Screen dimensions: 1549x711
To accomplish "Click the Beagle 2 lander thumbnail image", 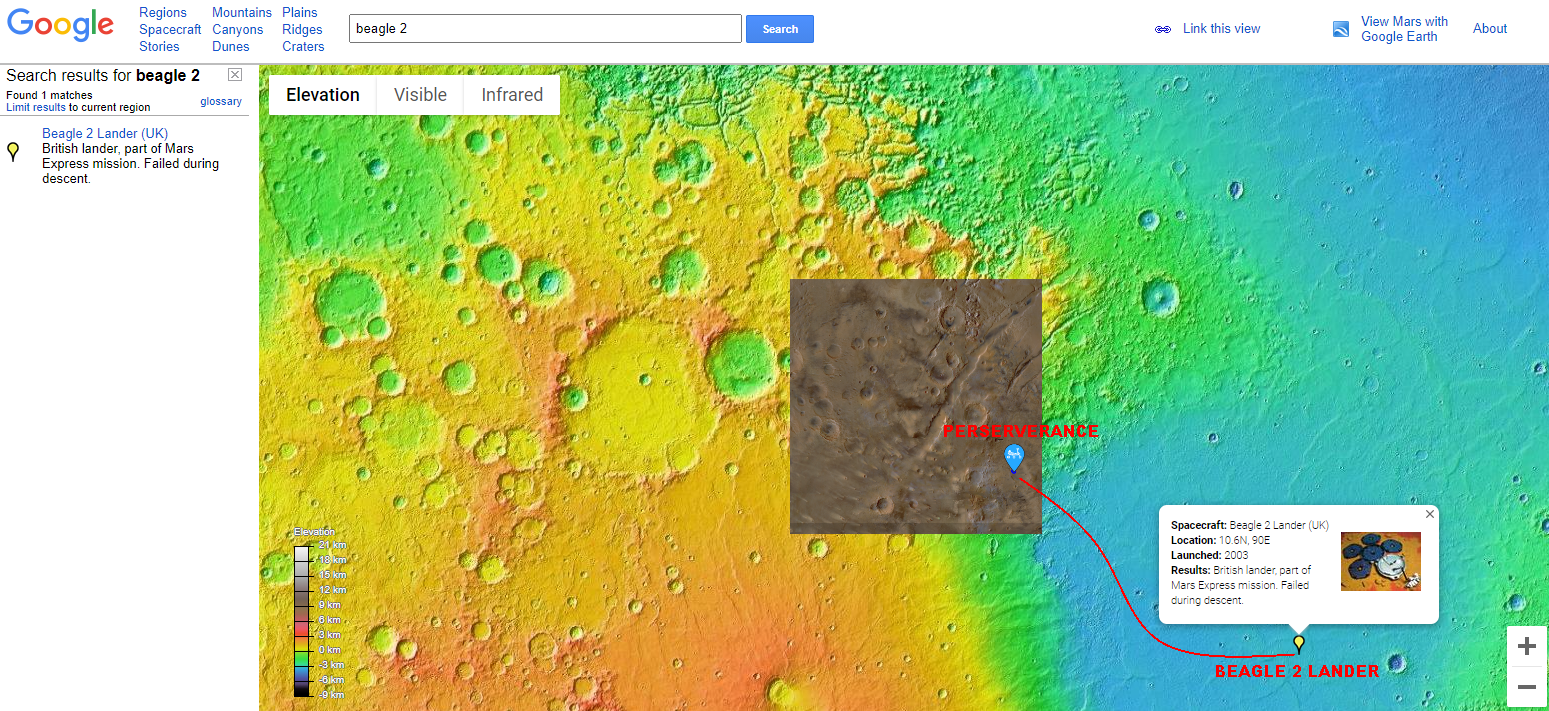I will pos(1381,561).
